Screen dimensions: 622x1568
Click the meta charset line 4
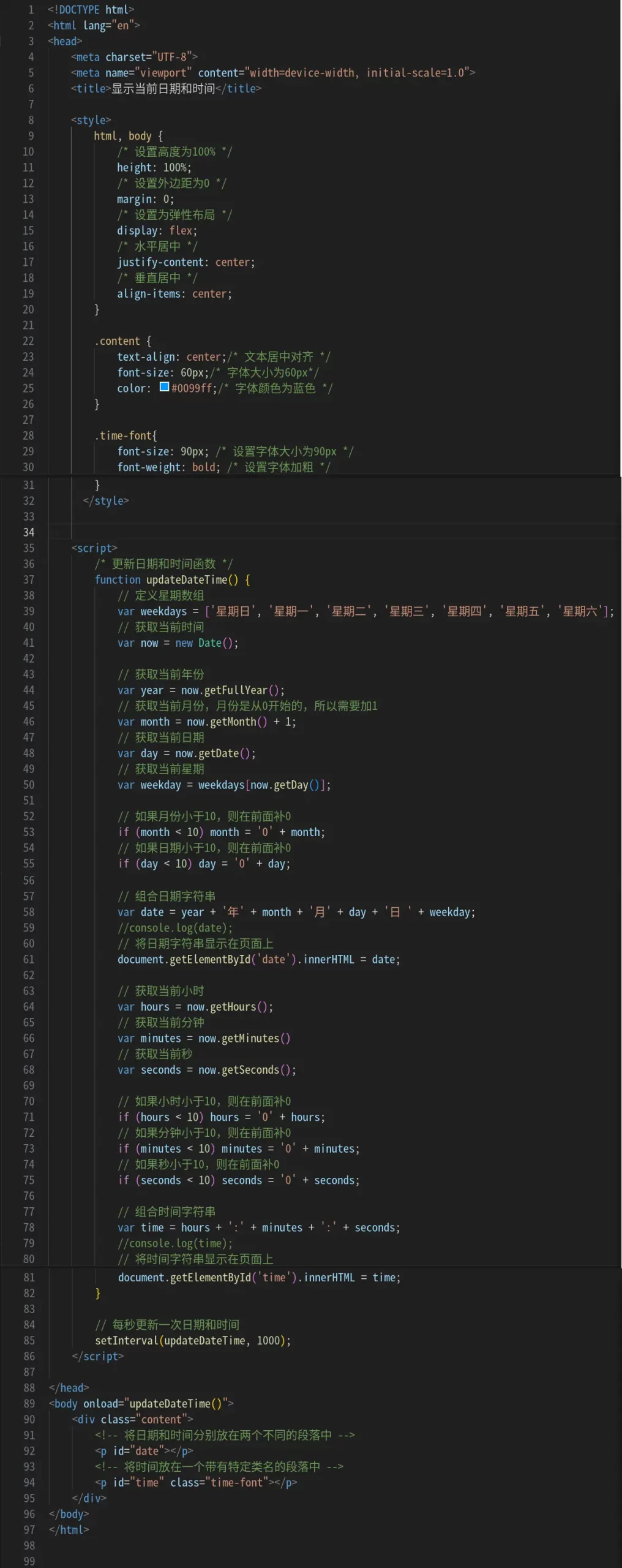point(134,57)
